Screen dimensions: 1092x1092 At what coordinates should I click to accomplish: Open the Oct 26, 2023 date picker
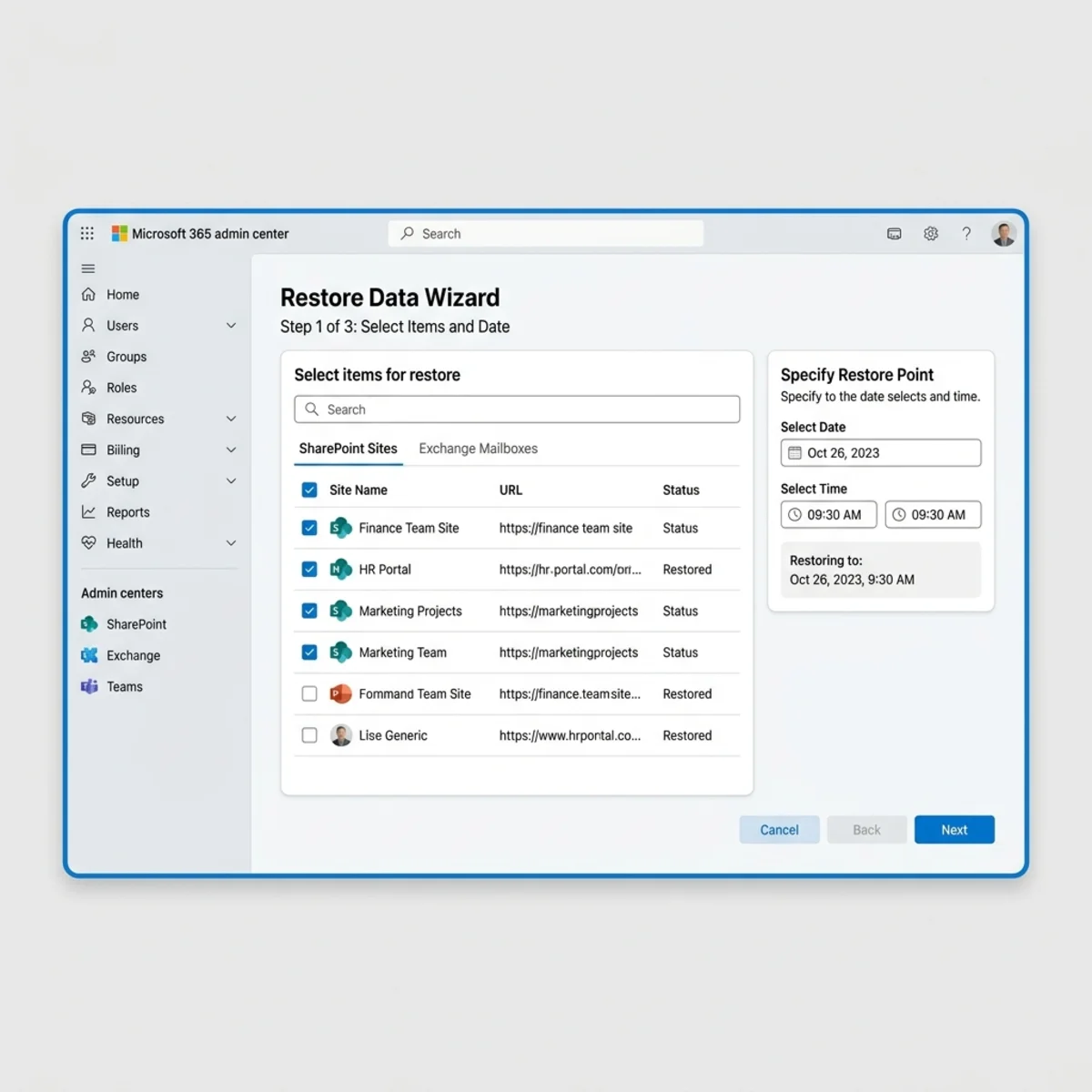click(x=881, y=452)
